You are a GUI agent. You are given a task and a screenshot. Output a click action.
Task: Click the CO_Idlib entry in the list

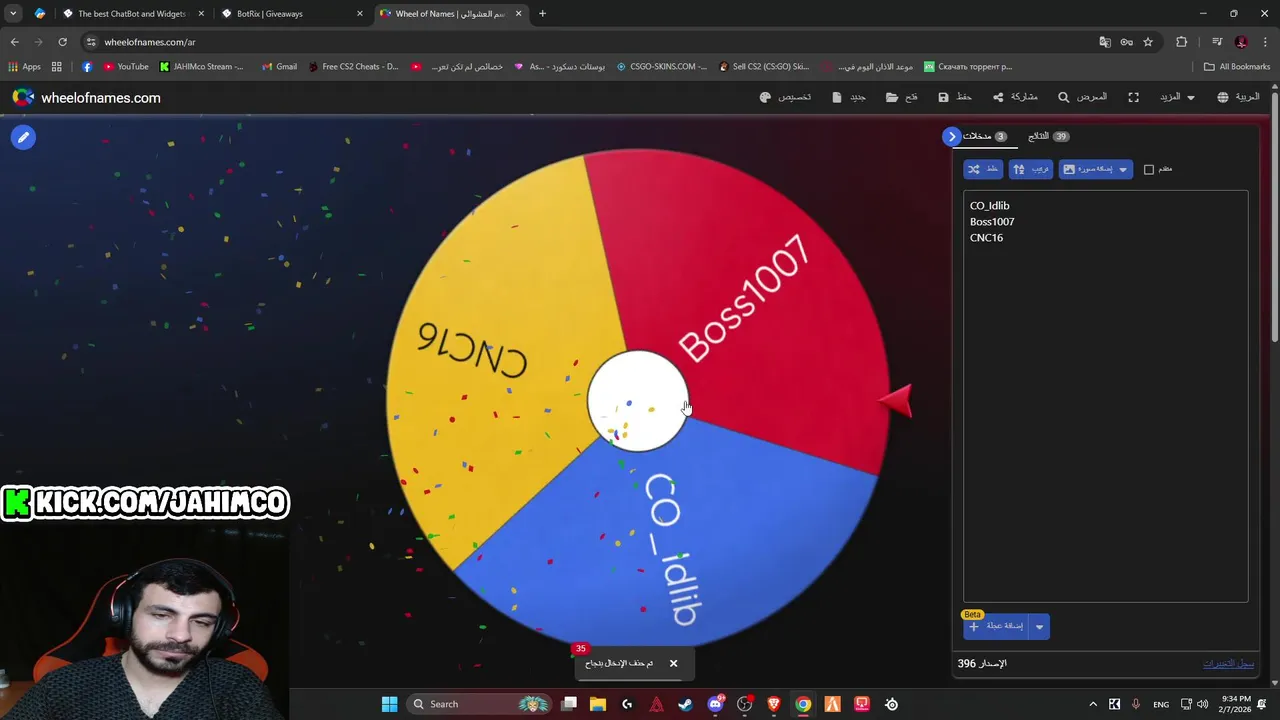click(989, 206)
